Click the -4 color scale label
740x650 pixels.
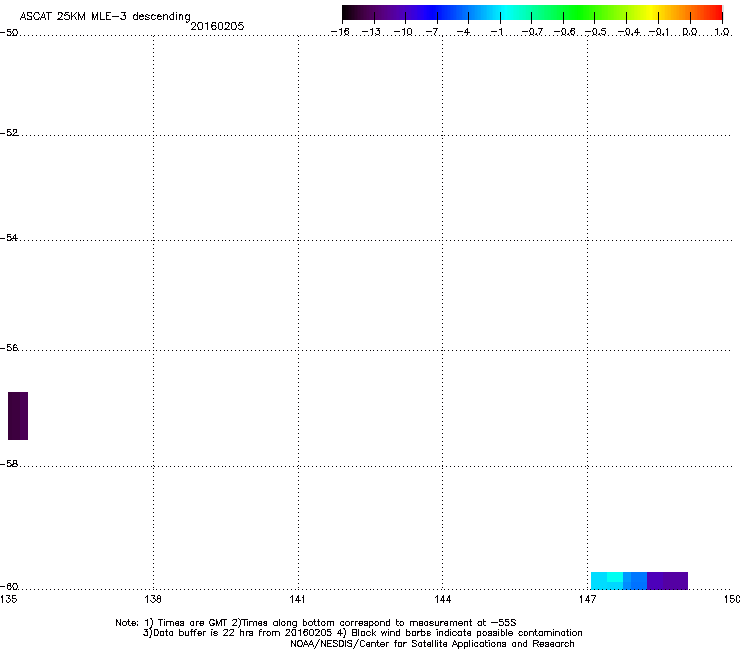click(464, 32)
